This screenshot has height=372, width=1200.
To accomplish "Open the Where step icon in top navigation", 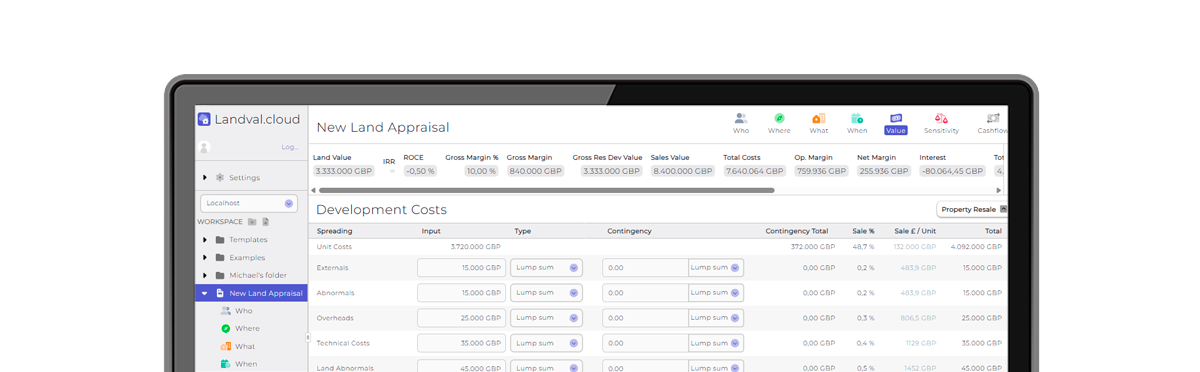I will pyautogui.click(x=779, y=118).
